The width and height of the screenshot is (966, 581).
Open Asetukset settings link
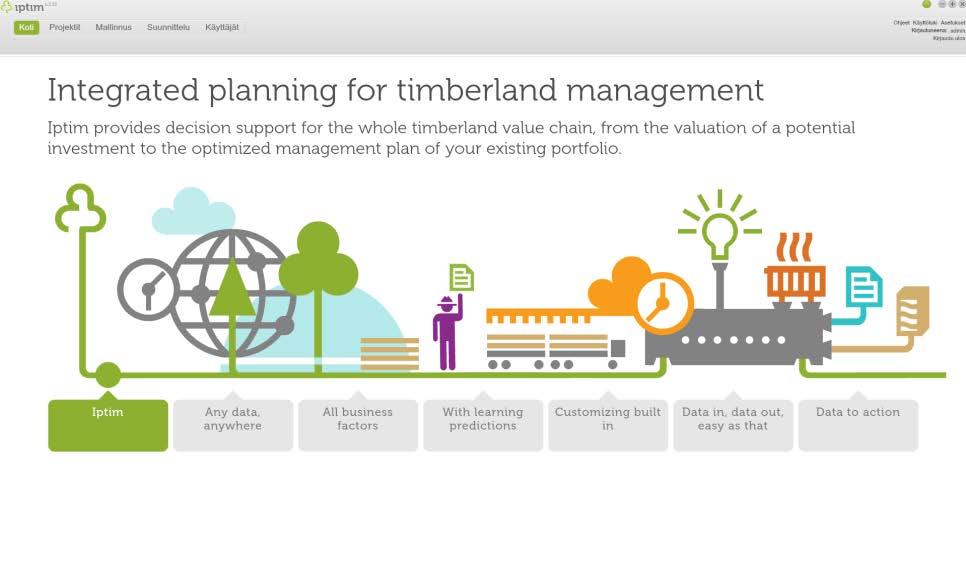[x=953, y=23]
